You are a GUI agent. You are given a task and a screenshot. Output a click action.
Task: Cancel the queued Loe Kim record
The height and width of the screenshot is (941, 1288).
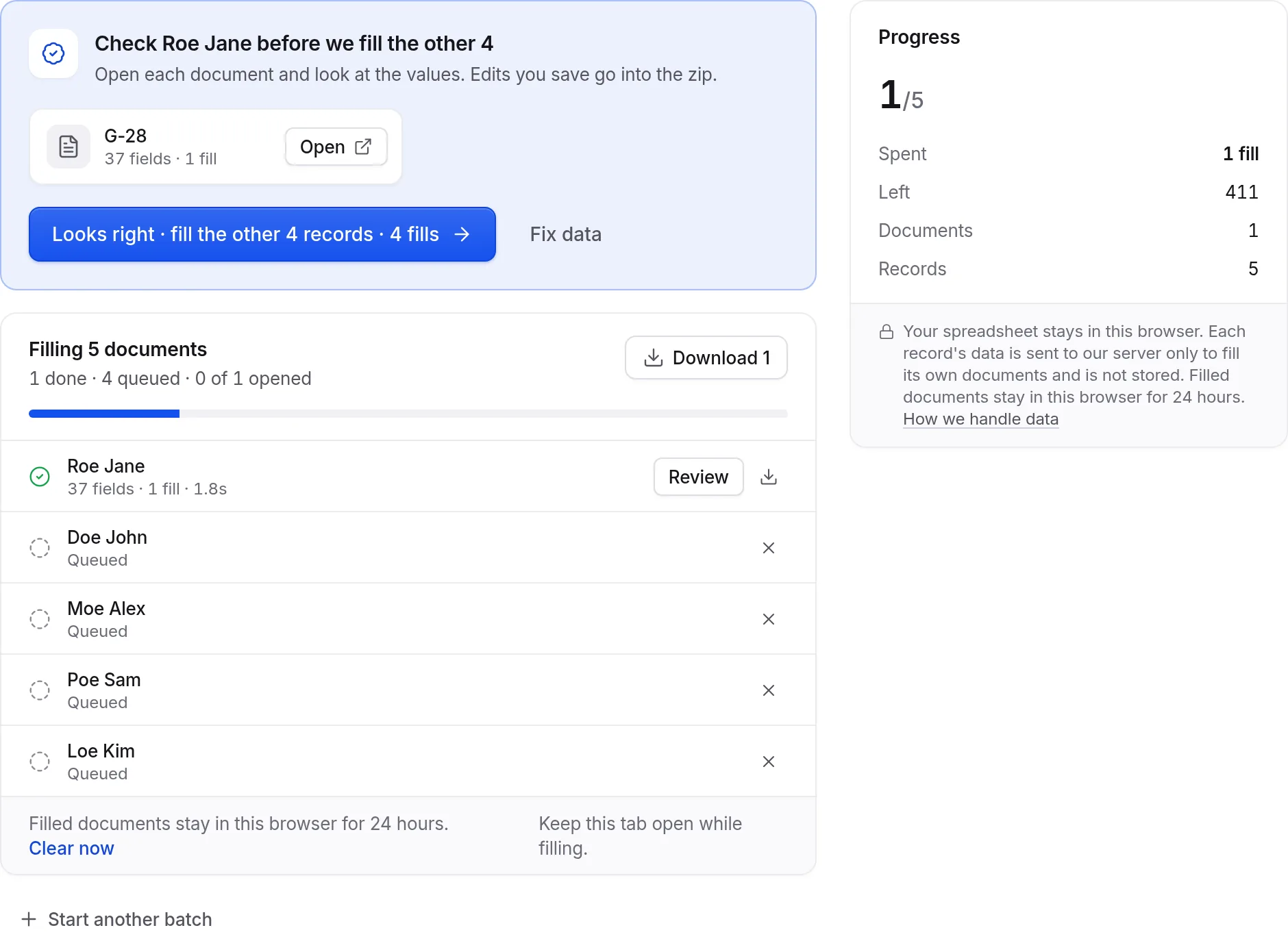769,762
